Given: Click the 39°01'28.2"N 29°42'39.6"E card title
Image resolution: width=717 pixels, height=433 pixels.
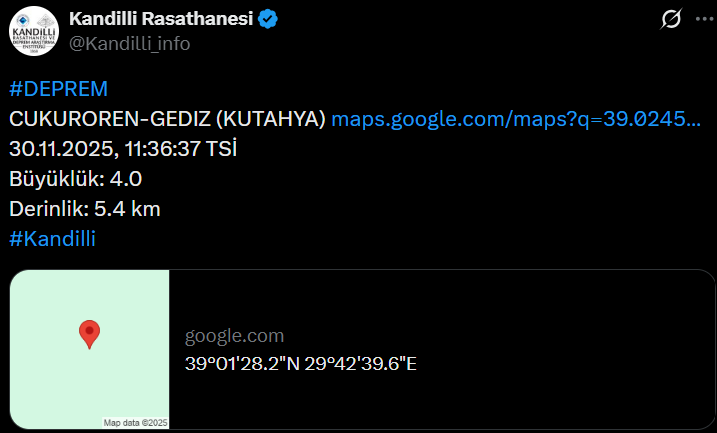Looking at the screenshot, I should 300,363.
